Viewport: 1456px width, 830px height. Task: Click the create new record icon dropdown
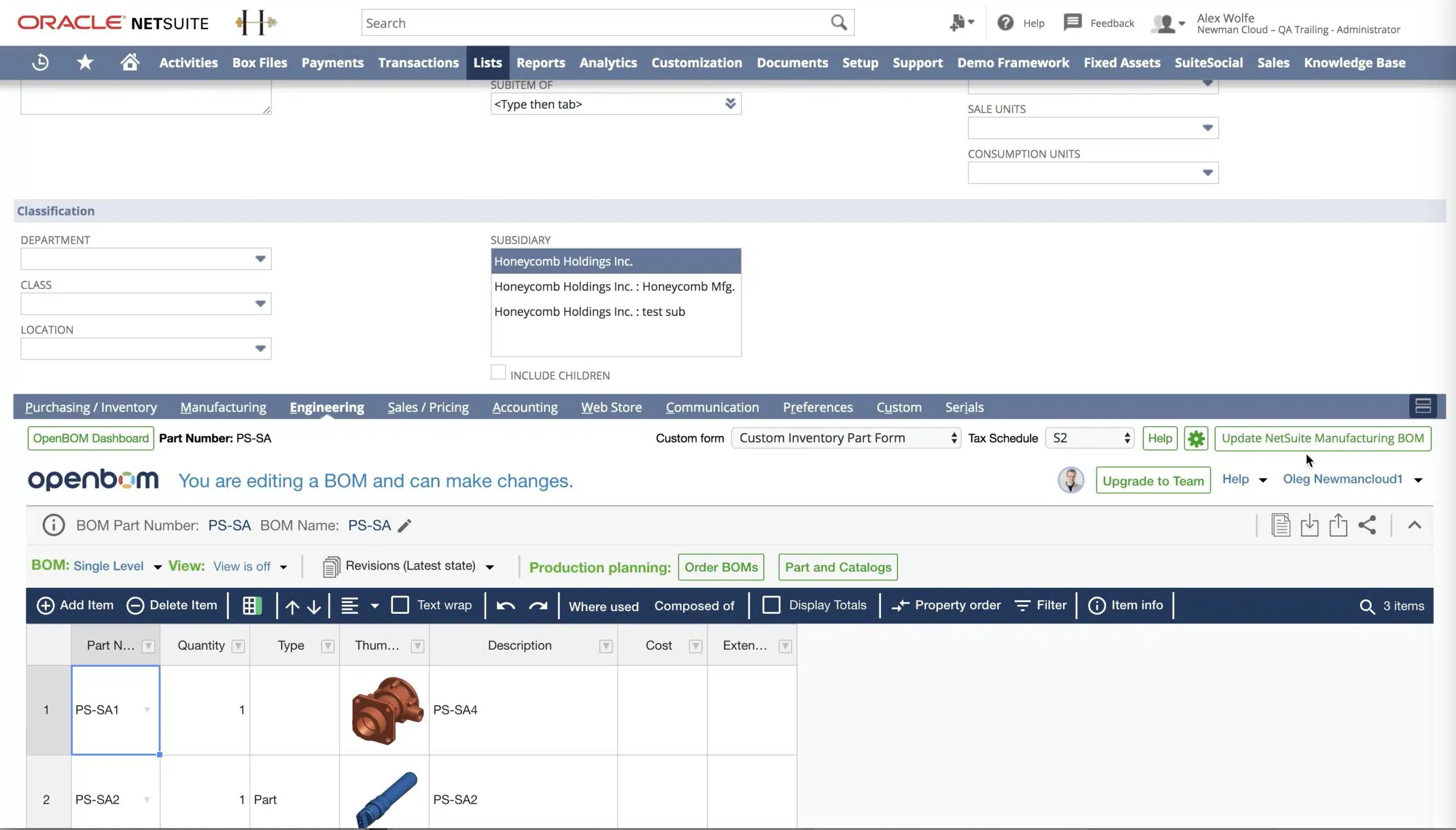pos(962,23)
